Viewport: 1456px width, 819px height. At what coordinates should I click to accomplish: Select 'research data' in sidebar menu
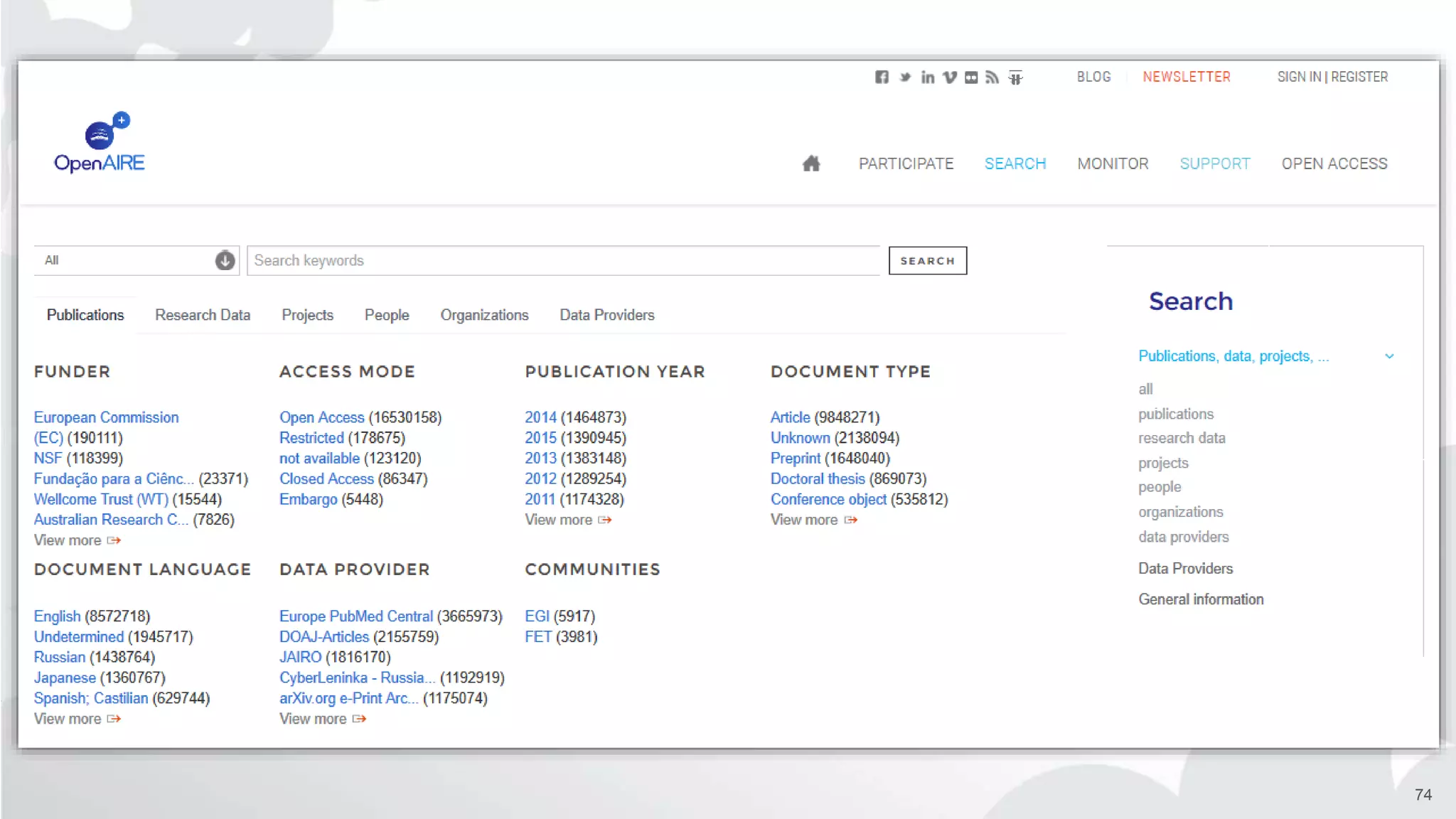click(1182, 438)
